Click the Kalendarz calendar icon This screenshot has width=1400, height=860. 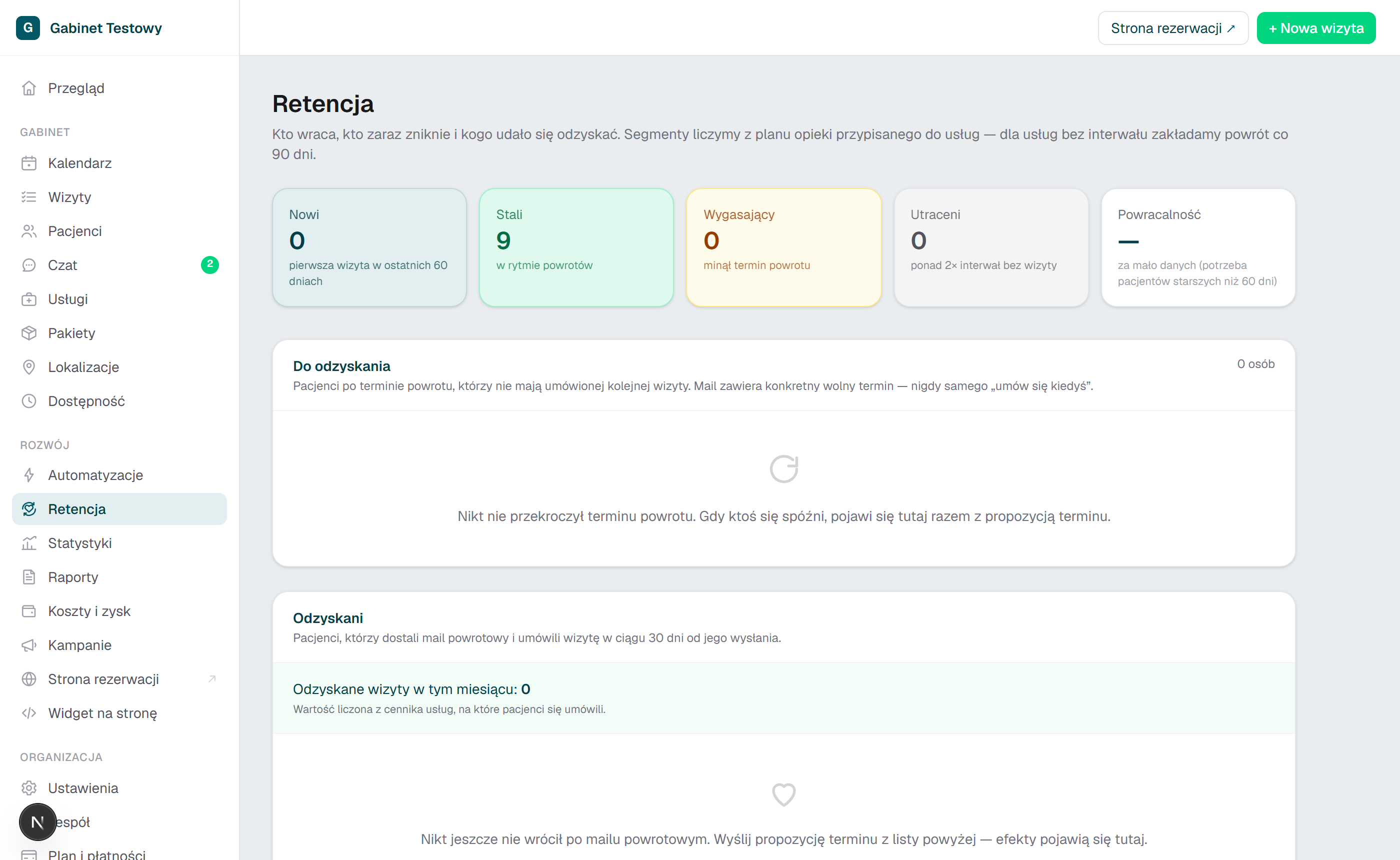coord(29,163)
